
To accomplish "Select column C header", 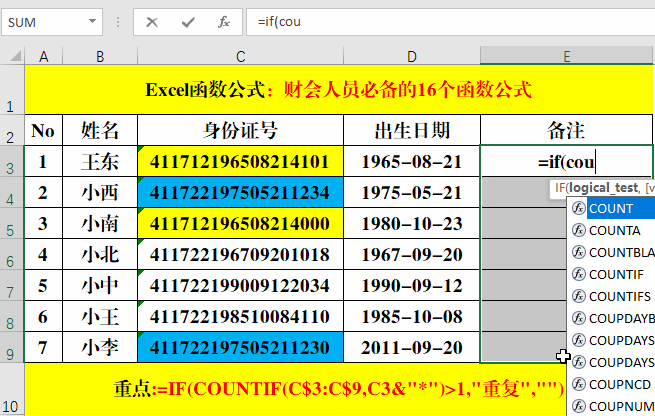I will [x=240, y=56].
